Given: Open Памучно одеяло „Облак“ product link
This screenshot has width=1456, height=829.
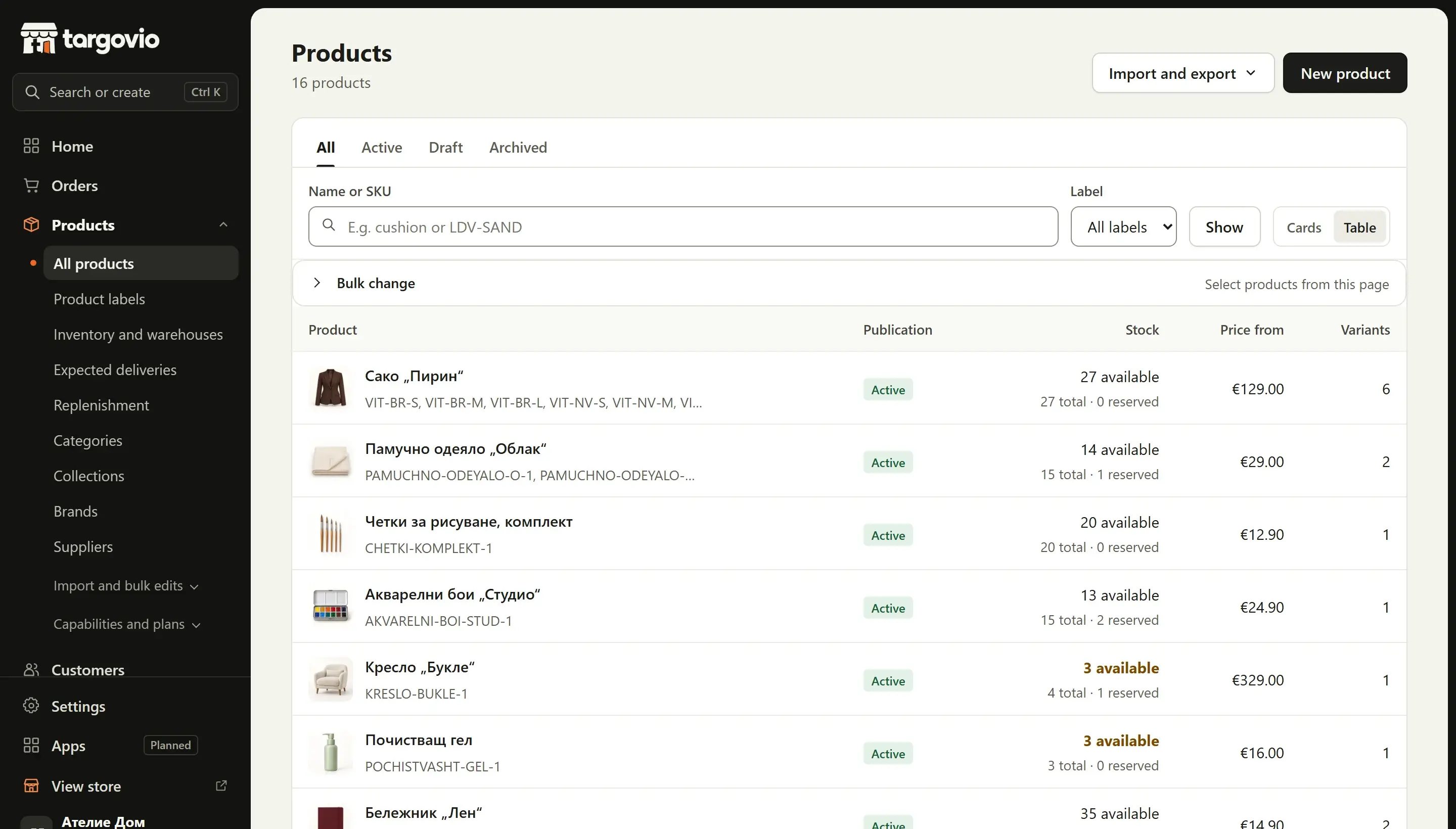Looking at the screenshot, I should [x=456, y=449].
